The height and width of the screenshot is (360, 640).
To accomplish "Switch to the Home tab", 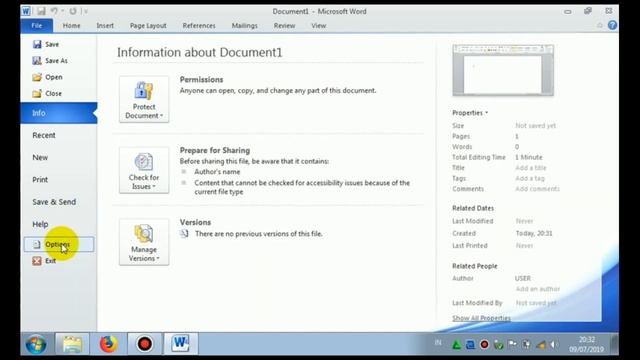I will (x=71, y=25).
